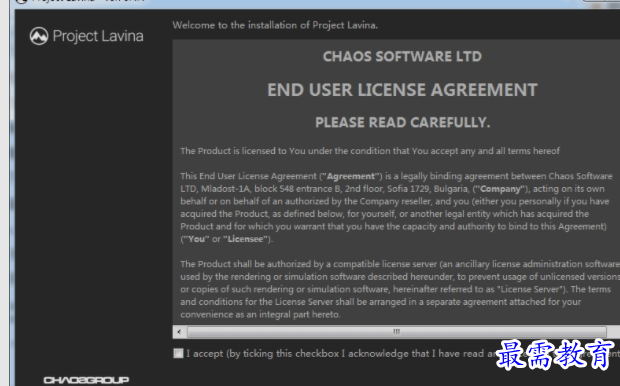Click the bold word 'Agreement' in the license
The image size is (620, 386).
[351, 176]
